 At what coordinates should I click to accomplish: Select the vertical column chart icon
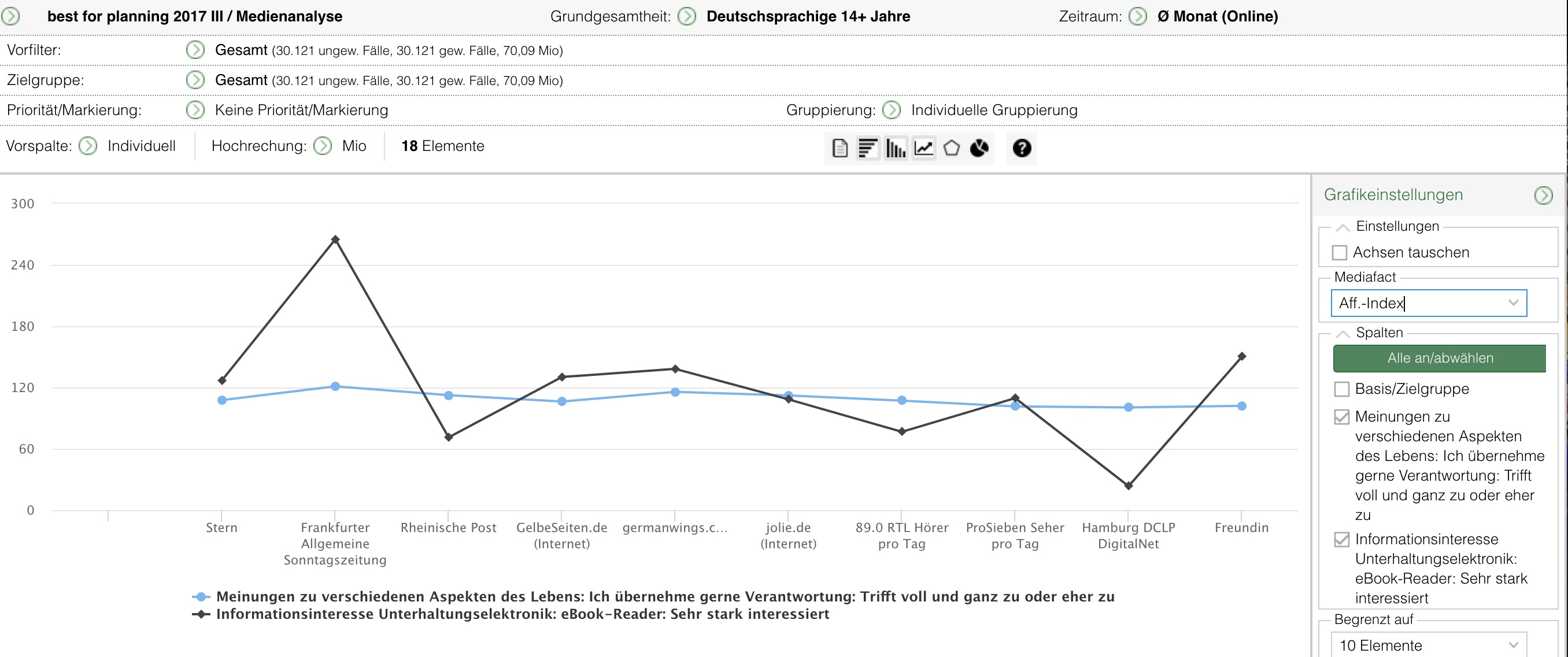[x=896, y=148]
